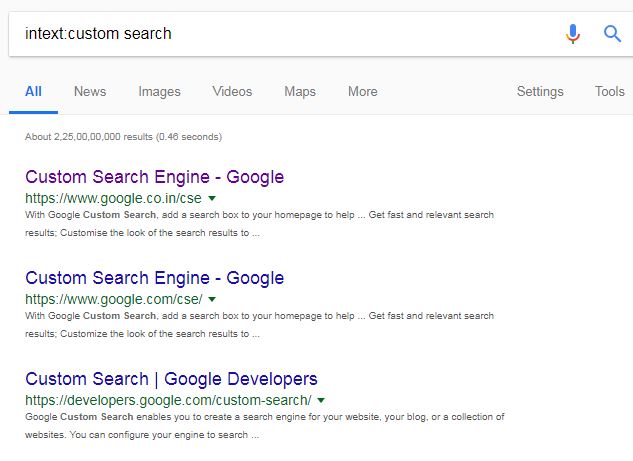Click the voice search microphone icon
This screenshot has height=461, width=633.
pyautogui.click(x=572, y=34)
